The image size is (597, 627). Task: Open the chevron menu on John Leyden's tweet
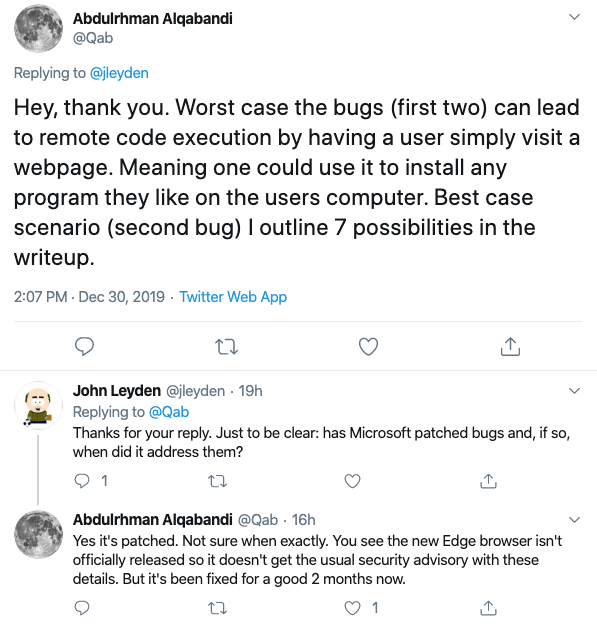574,391
